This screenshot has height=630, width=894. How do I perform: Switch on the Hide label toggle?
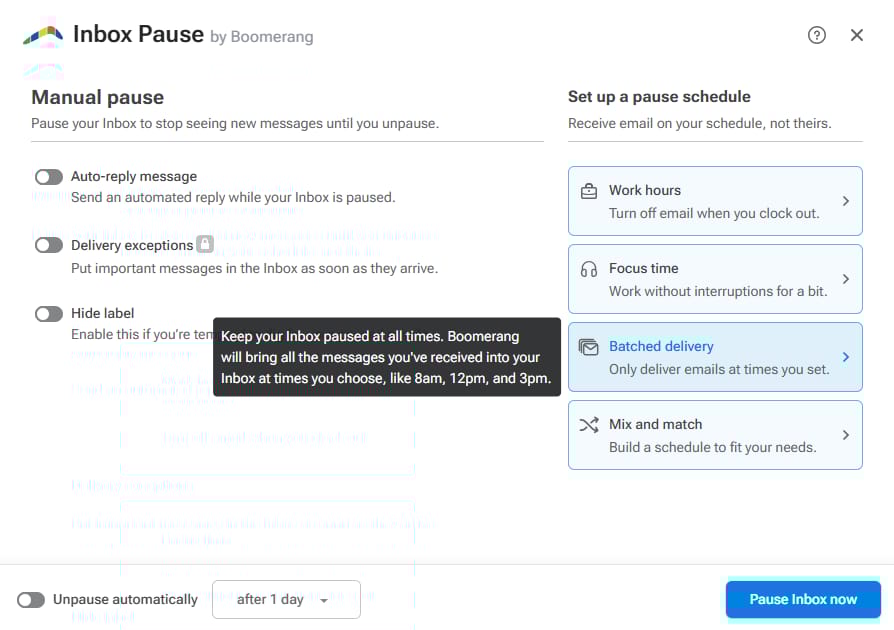tap(49, 314)
